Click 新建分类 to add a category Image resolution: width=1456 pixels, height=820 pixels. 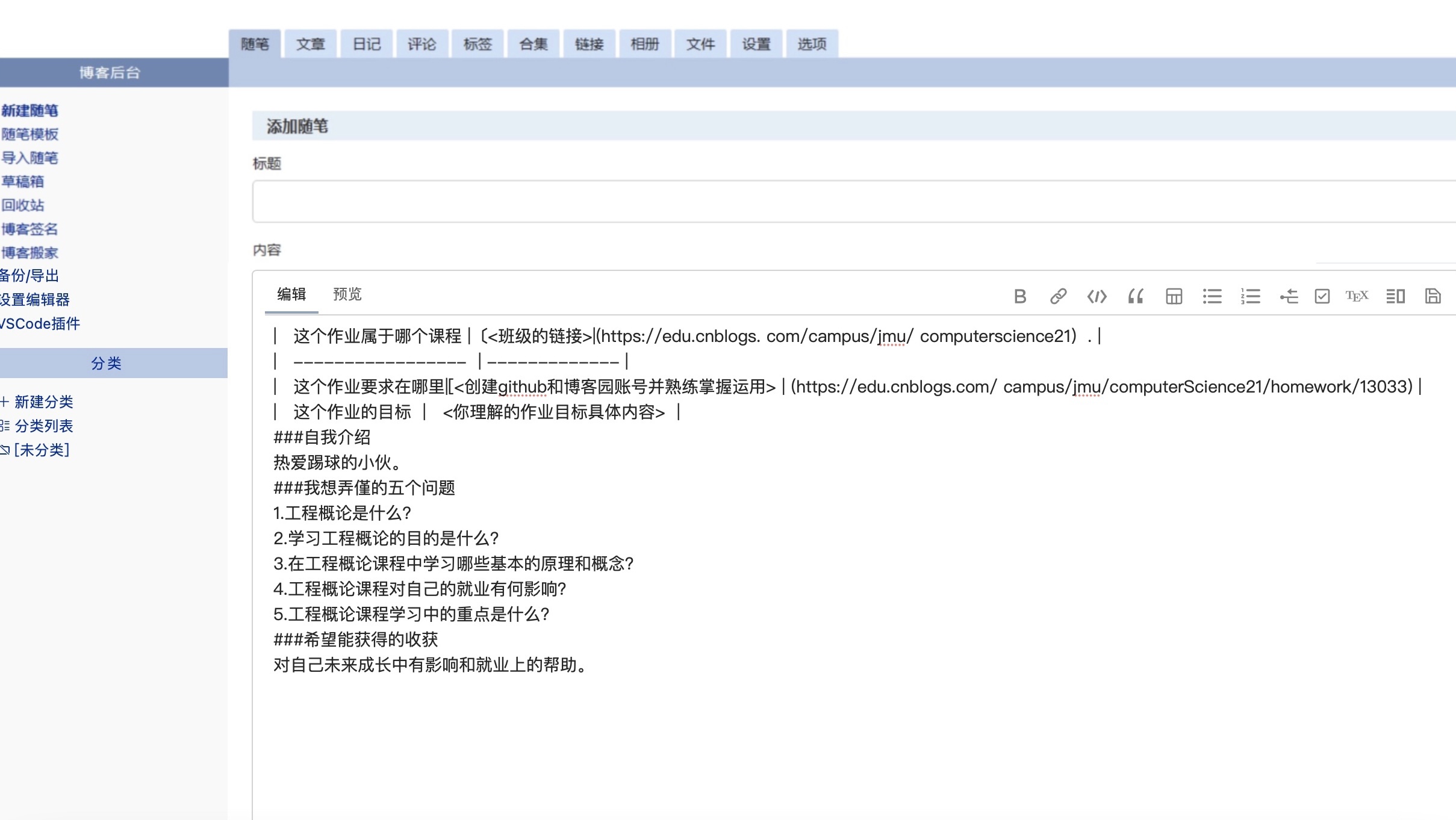[x=43, y=402]
